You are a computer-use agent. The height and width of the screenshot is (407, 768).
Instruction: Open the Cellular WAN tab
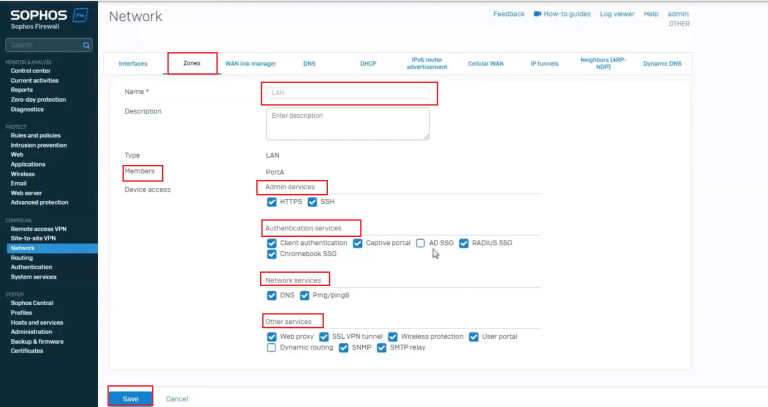pyautogui.click(x=485, y=64)
